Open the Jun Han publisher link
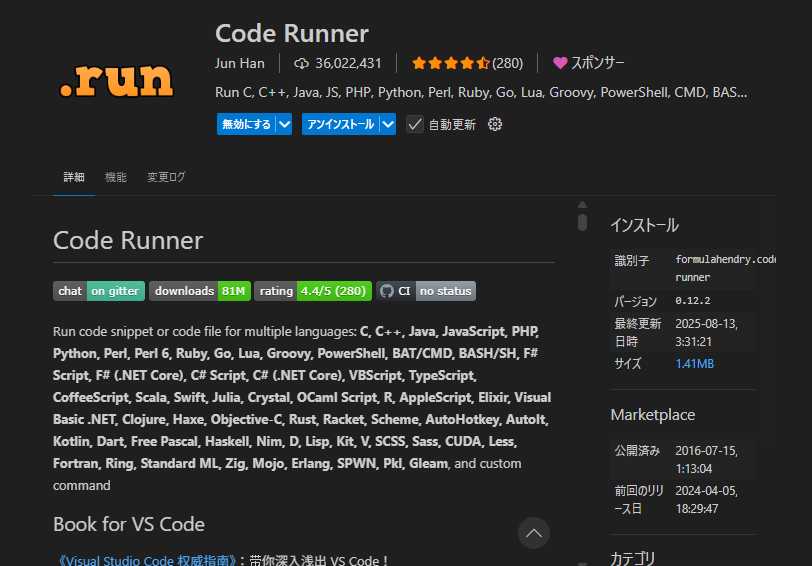Image resolution: width=812 pixels, height=566 pixels. click(x=240, y=63)
